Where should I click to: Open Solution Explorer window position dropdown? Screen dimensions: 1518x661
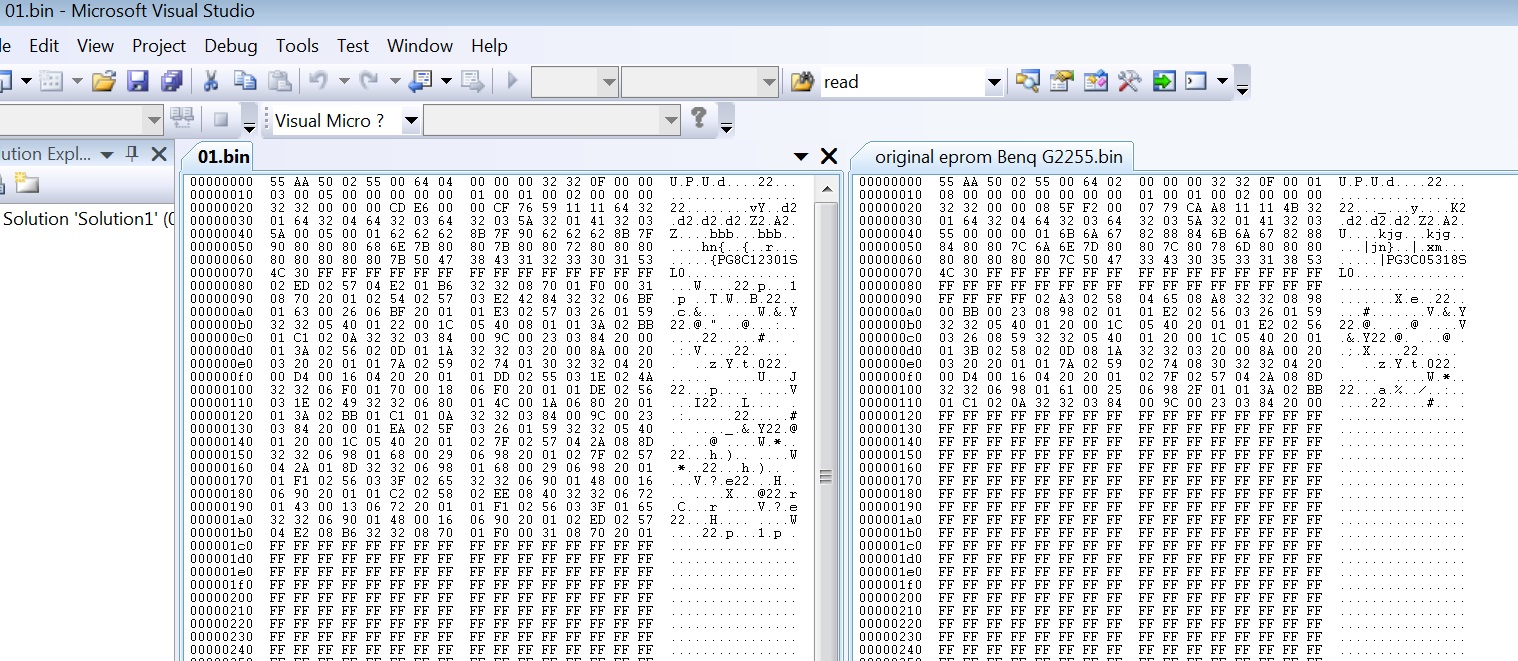[x=107, y=154]
